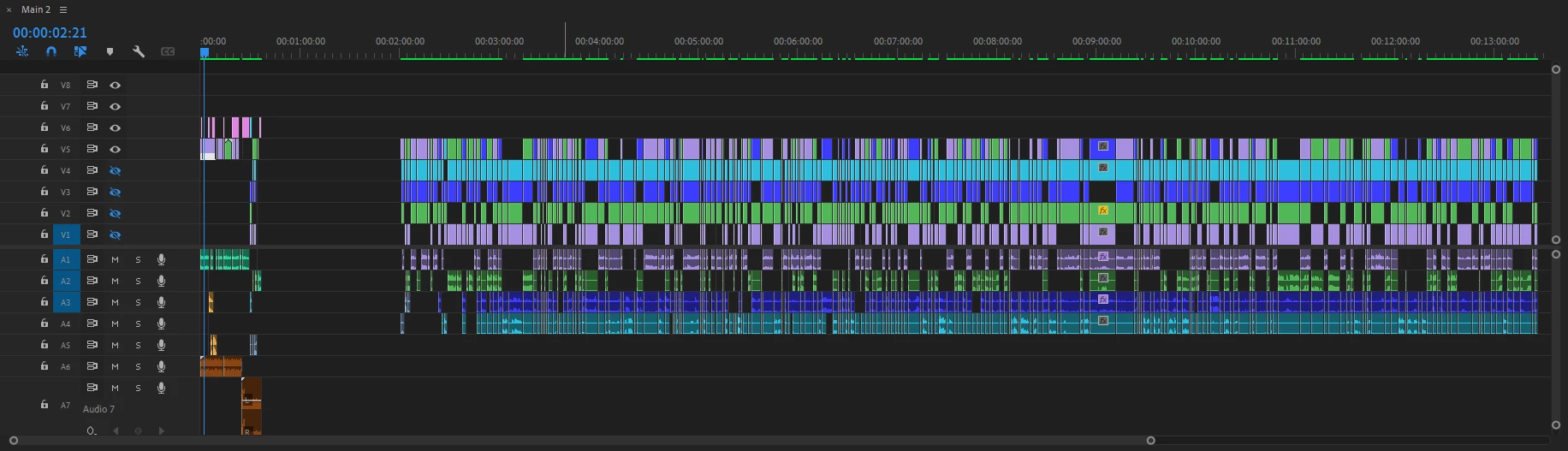Add a marker with marker icon
Viewport: 1568px width, 451px height.
pyautogui.click(x=110, y=51)
